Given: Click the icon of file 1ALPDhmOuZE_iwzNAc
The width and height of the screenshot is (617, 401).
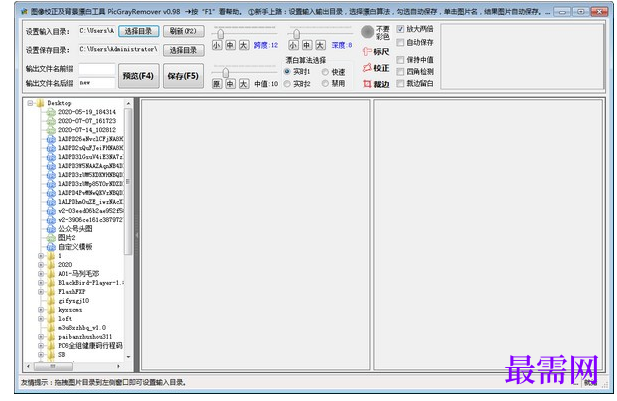Looking at the screenshot, I should click(51, 202).
